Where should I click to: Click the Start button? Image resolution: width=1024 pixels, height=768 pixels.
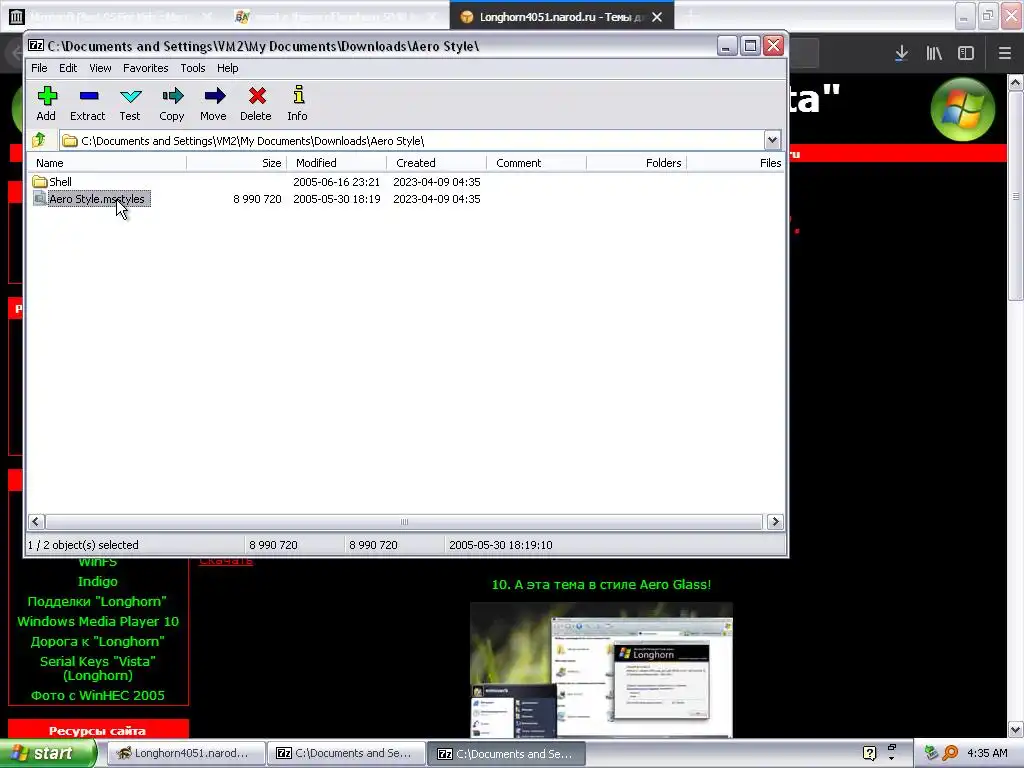[48, 753]
